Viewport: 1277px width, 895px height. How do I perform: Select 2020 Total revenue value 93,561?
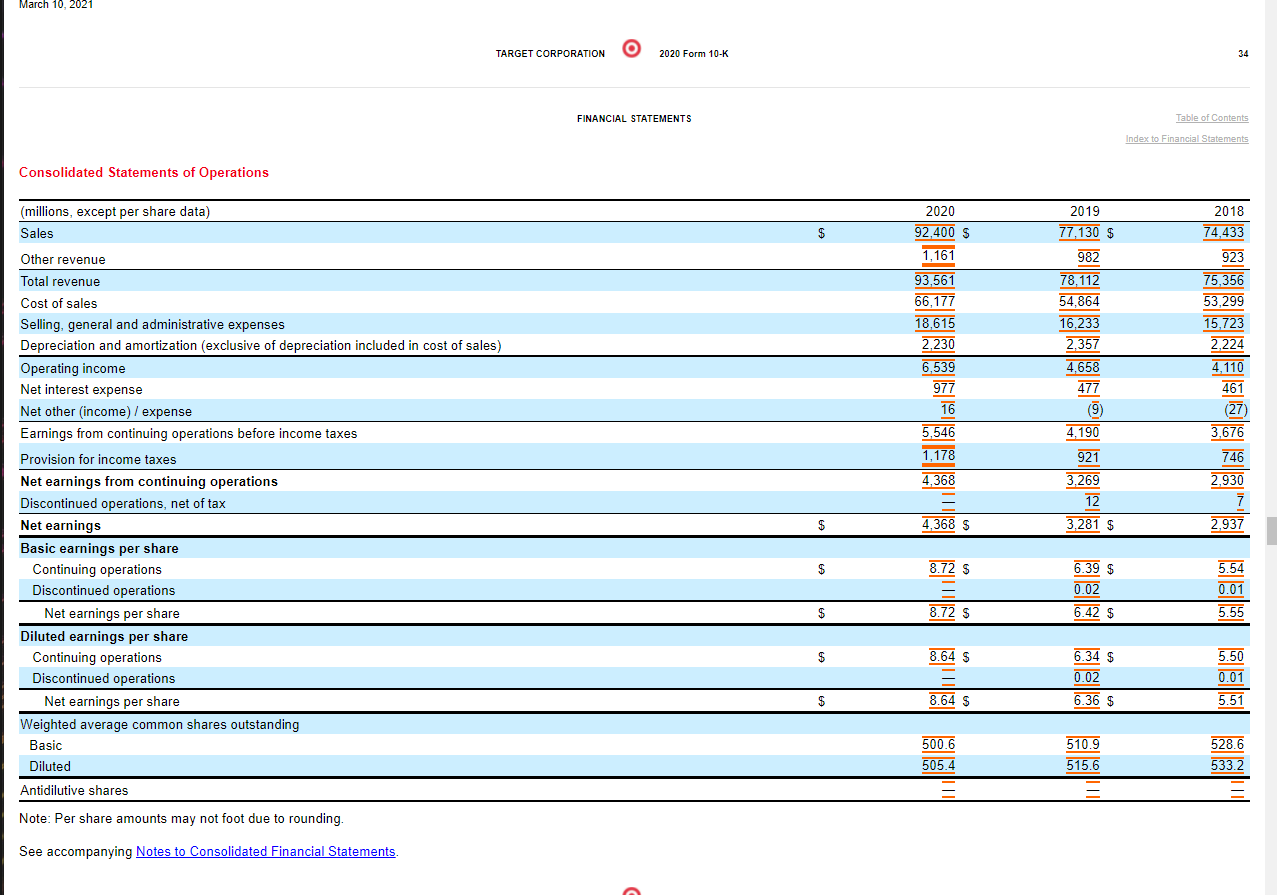pos(935,281)
